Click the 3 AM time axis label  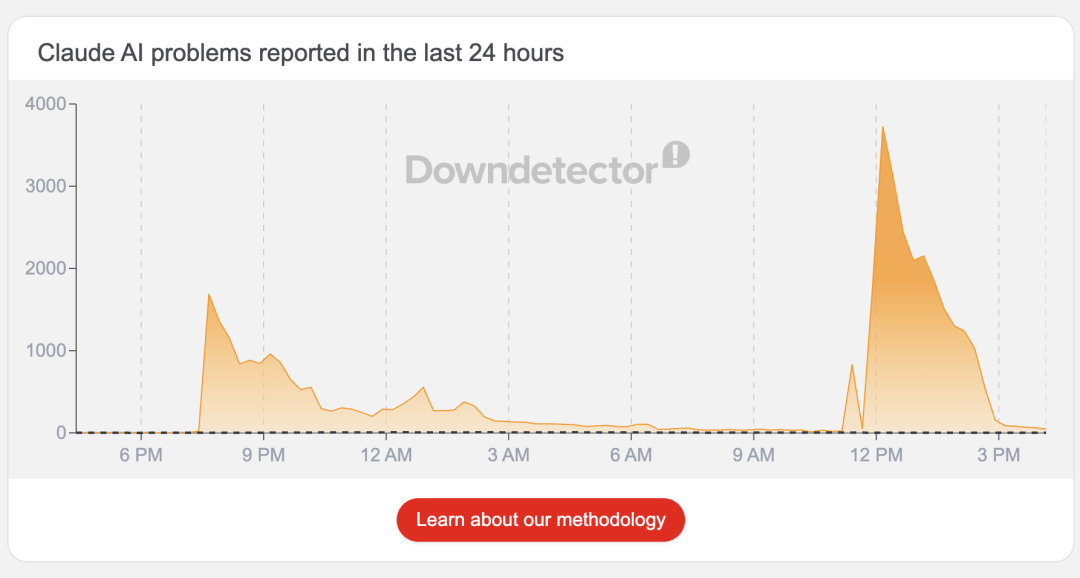(x=508, y=456)
